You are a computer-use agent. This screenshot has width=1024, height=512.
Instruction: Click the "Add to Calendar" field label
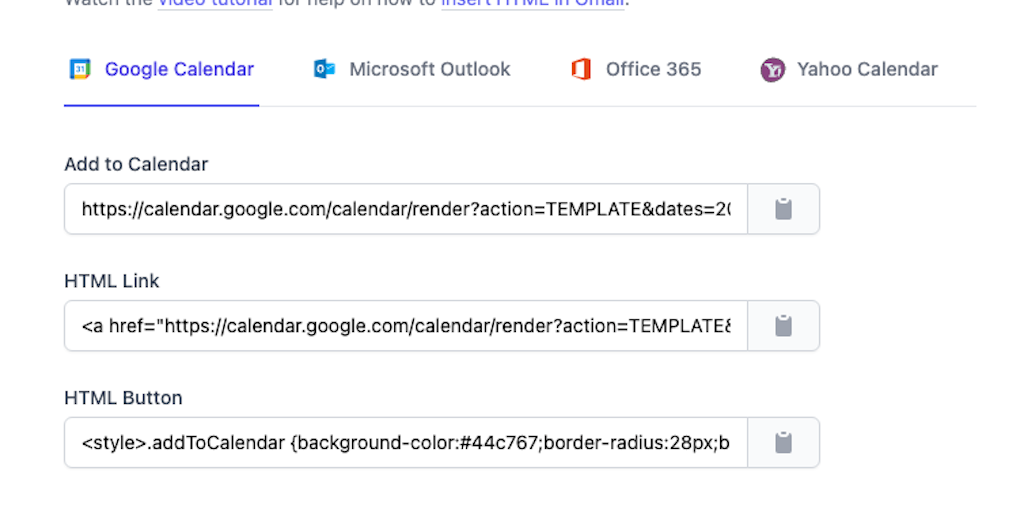[136, 164]
